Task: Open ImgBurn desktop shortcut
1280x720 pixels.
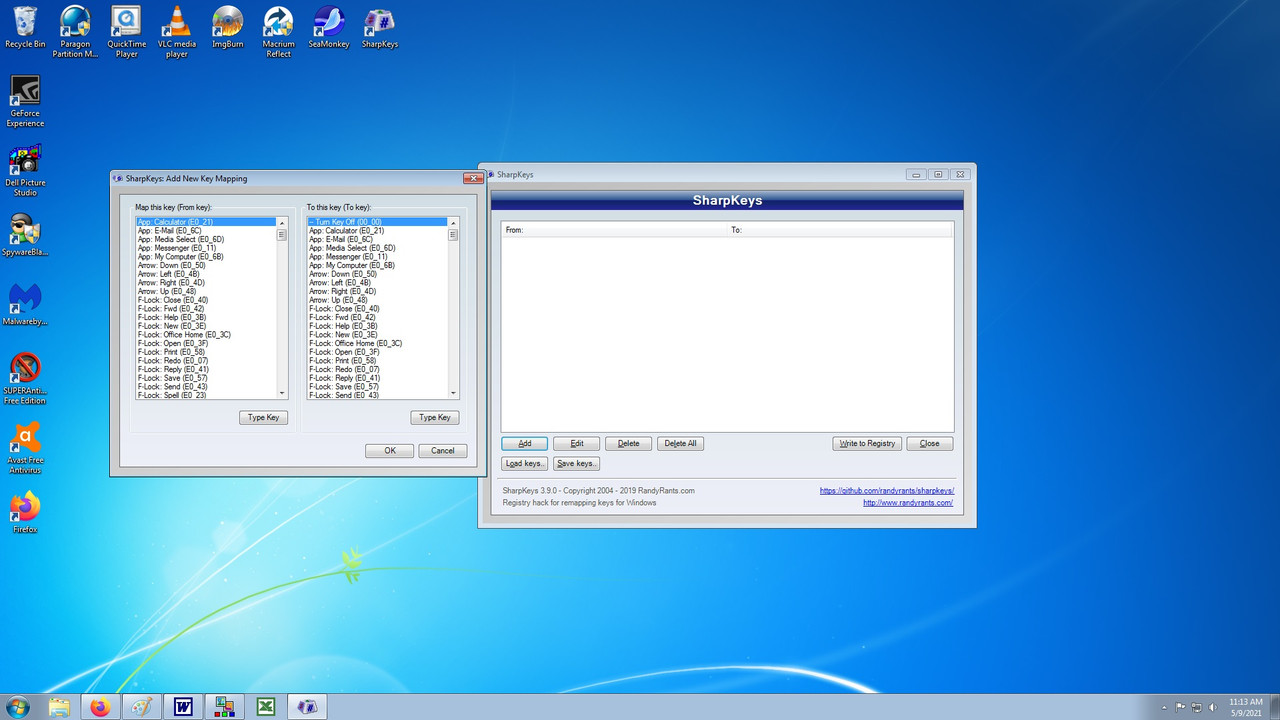Action: pyautogui.click(x=228, y=28)
